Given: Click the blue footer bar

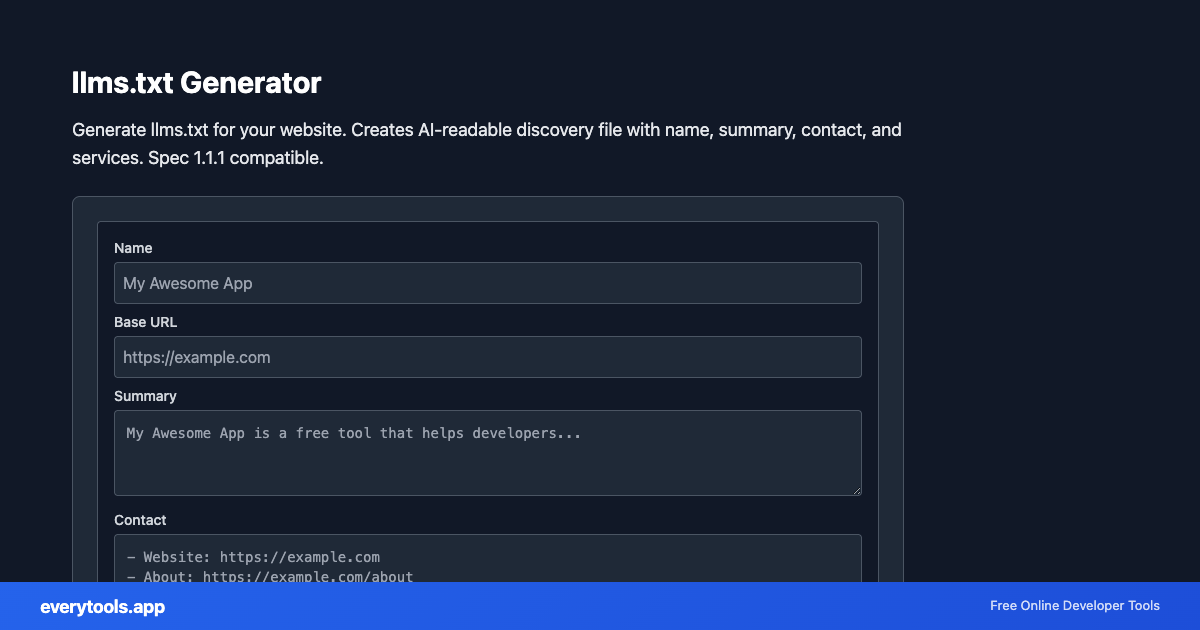Looking at the screenshot, I should (x=600, y=606).
